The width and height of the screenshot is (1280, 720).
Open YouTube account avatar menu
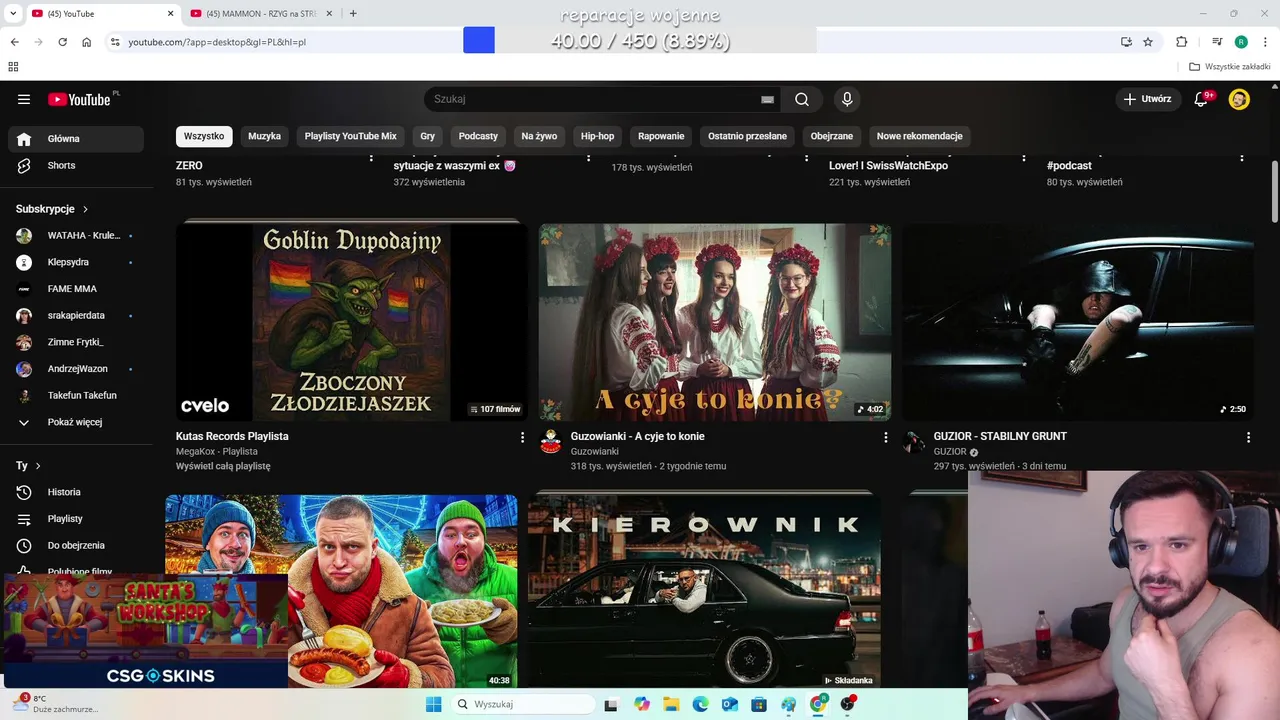click(x=1239, y=99)
